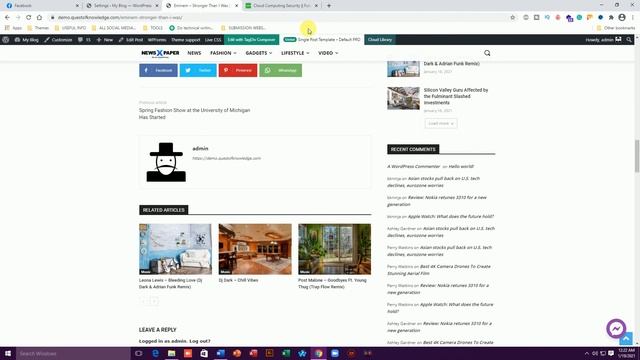Open the Windows Start menu
640x360 pixels.
8,353
